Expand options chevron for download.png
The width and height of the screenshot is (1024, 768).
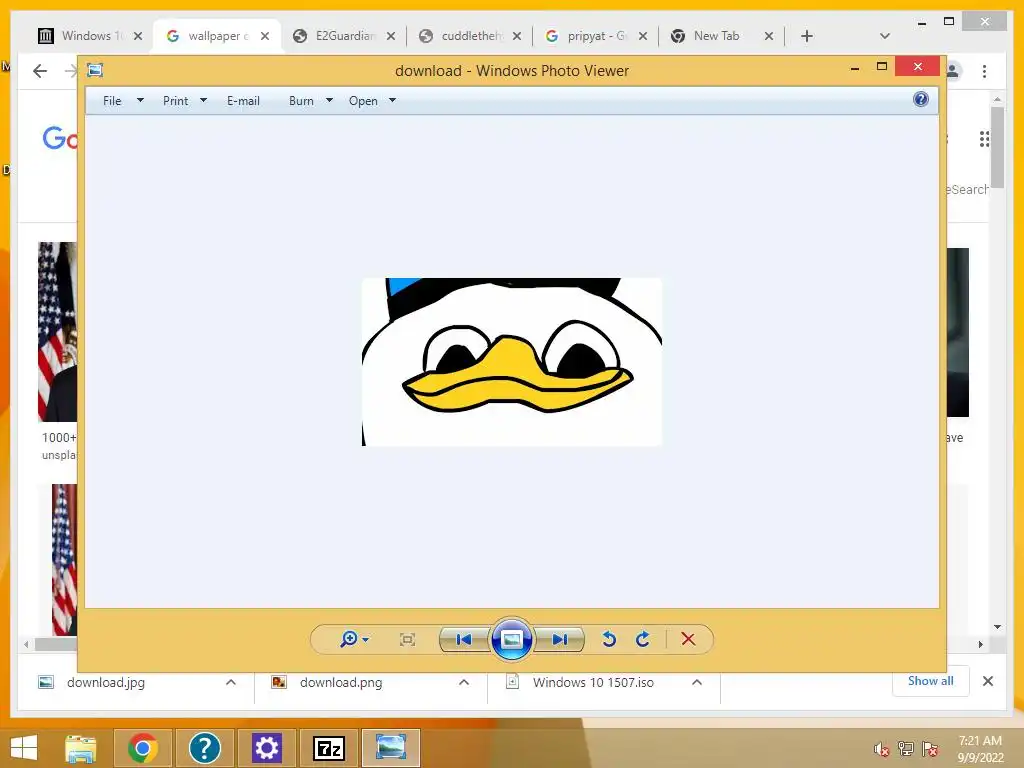tap(464, 682)
